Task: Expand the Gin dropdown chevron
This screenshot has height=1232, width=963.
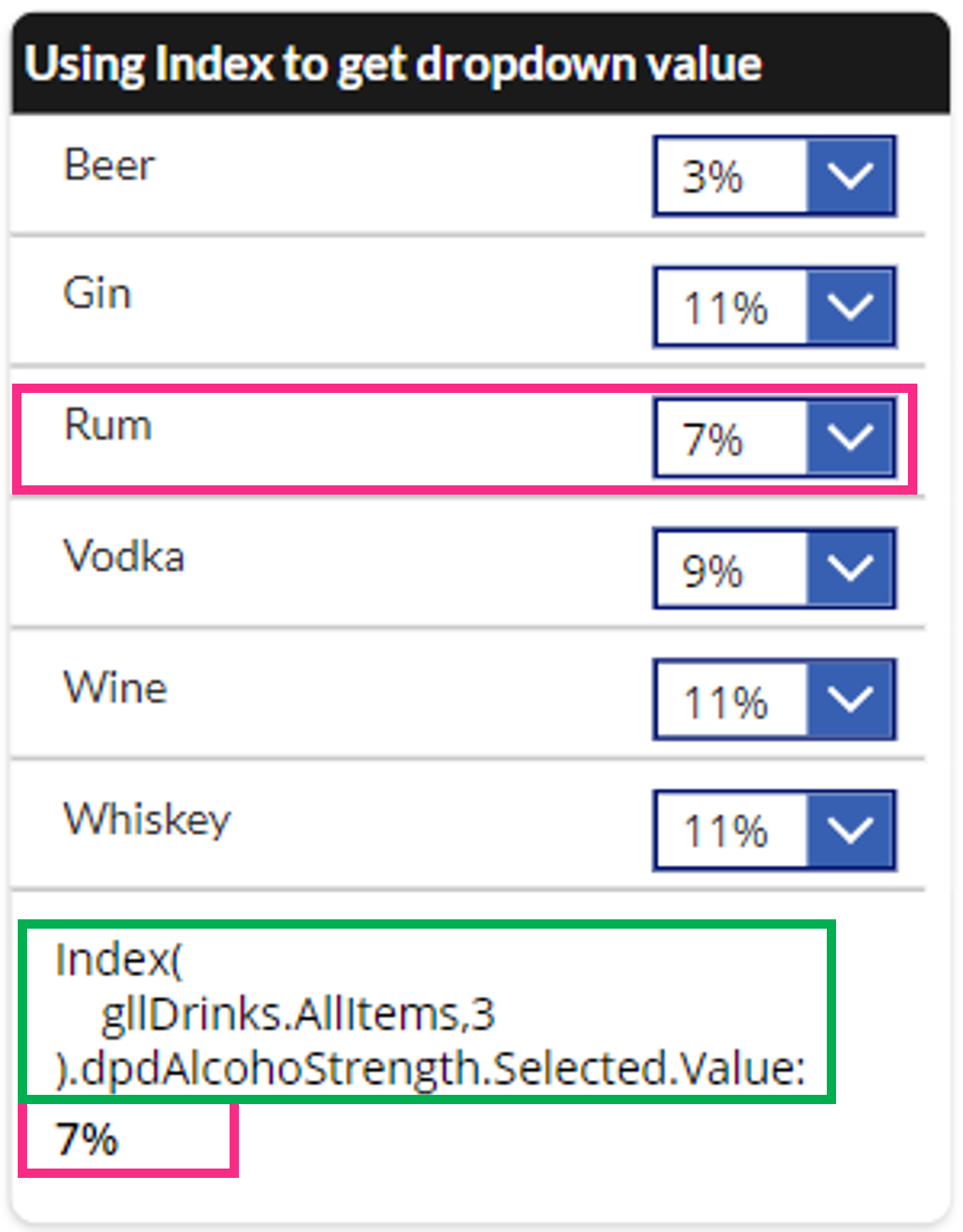Action: [850, 306]
